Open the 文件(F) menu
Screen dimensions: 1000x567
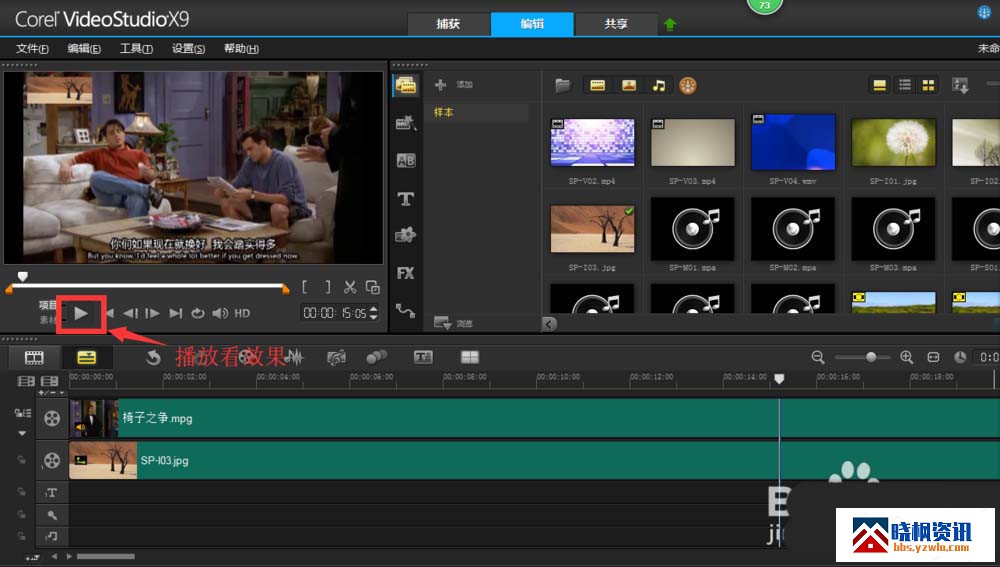coord(32,48)
